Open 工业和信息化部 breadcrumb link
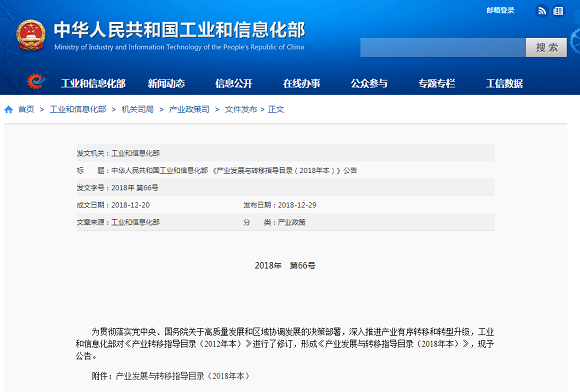Image resolution: width=580 pixels, height=392 pixels. [78, 109]
